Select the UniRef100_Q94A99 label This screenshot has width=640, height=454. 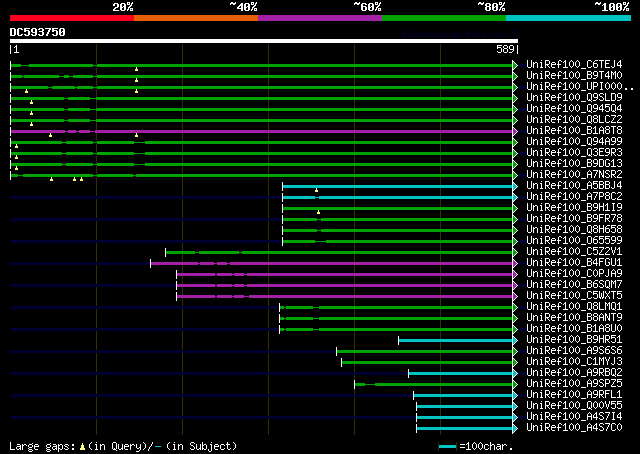574,142
